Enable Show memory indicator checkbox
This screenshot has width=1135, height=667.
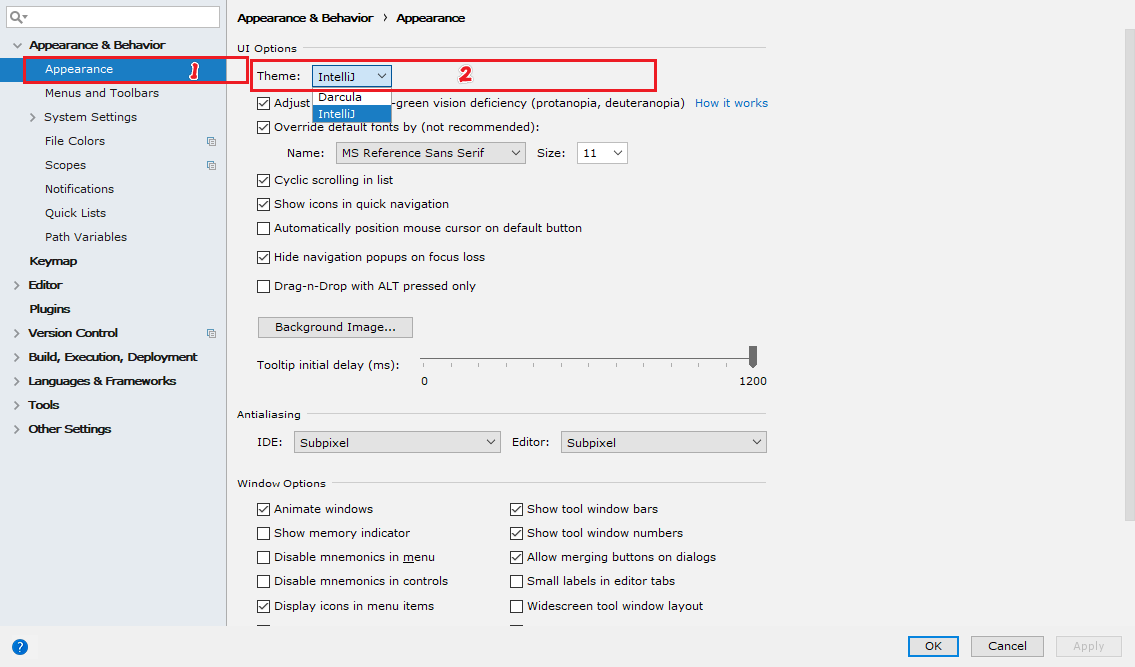pyautogui.click(x=263, y=533)
